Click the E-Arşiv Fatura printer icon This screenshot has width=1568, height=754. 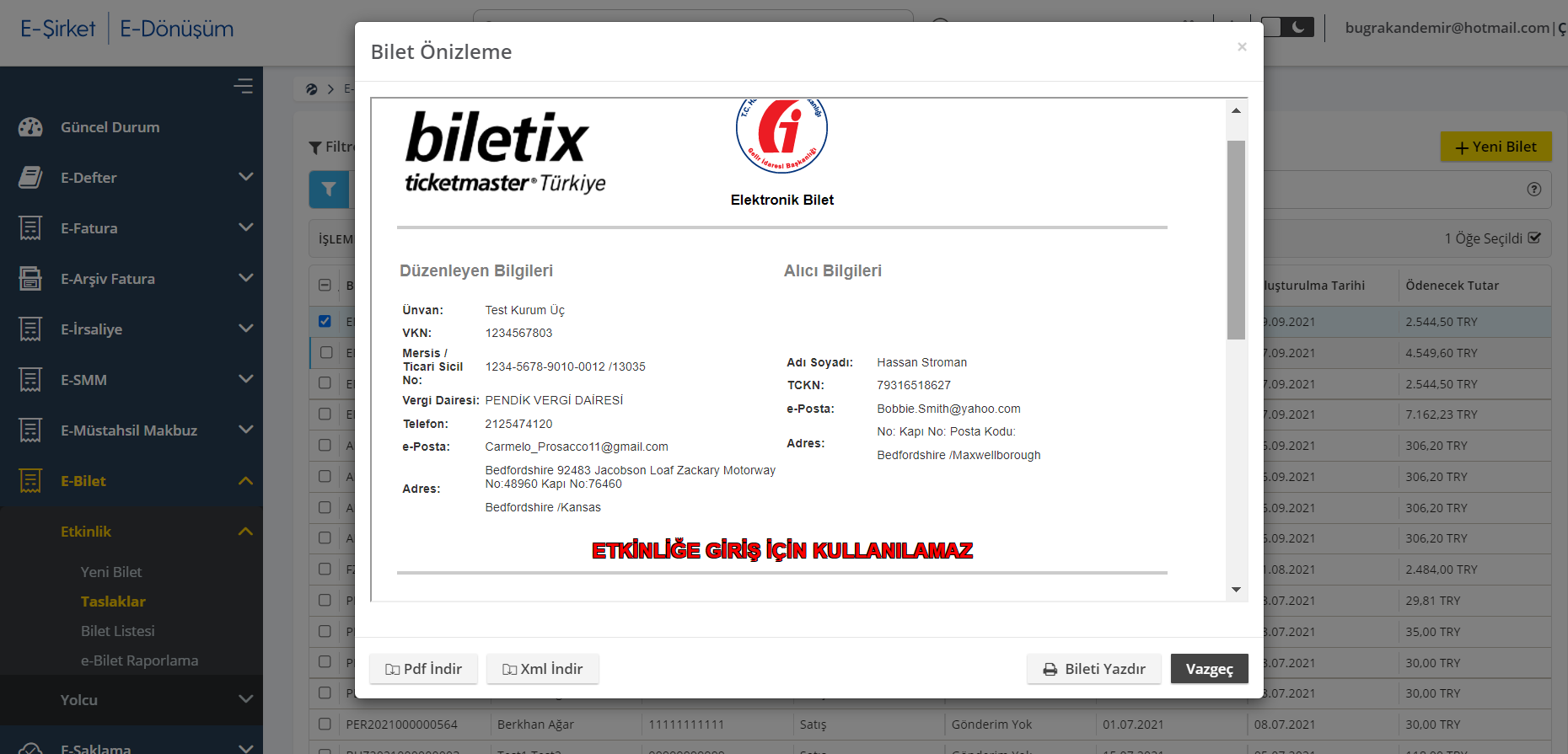(x=30, y=279)
